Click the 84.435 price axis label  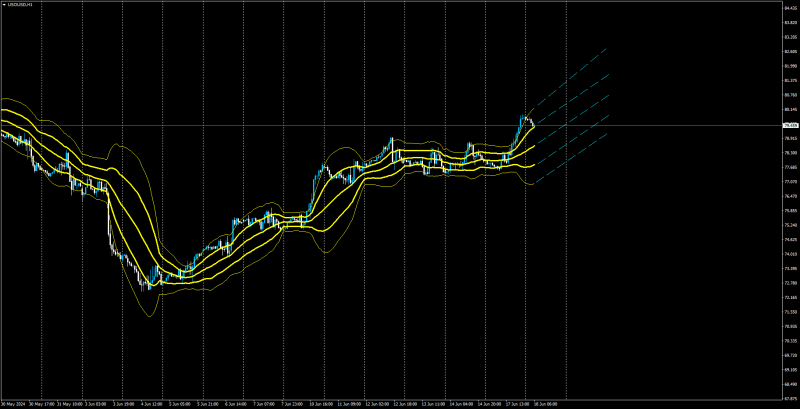click(x=791, y=8)
